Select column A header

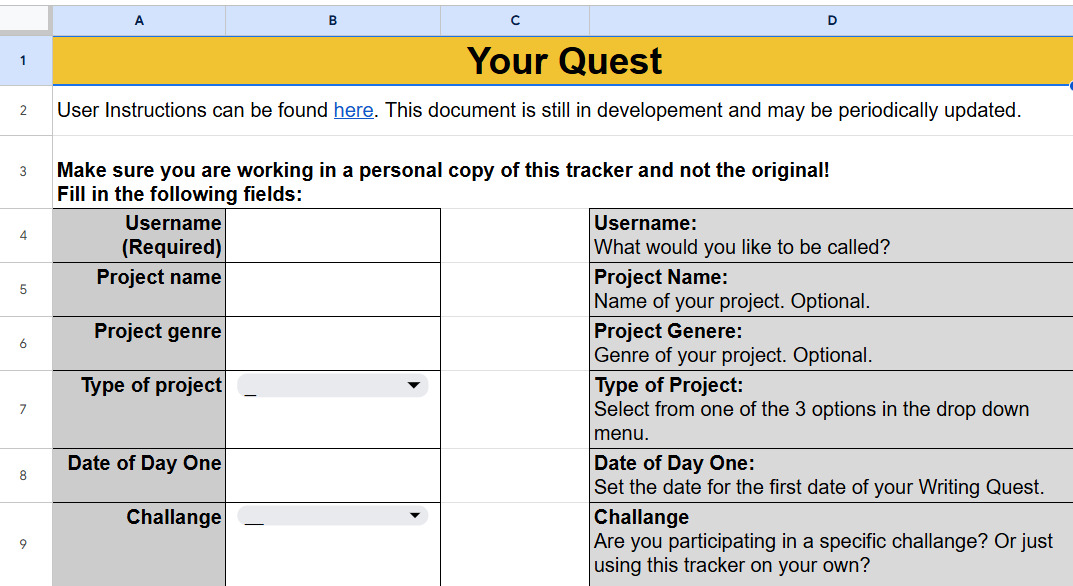(139, 20)
